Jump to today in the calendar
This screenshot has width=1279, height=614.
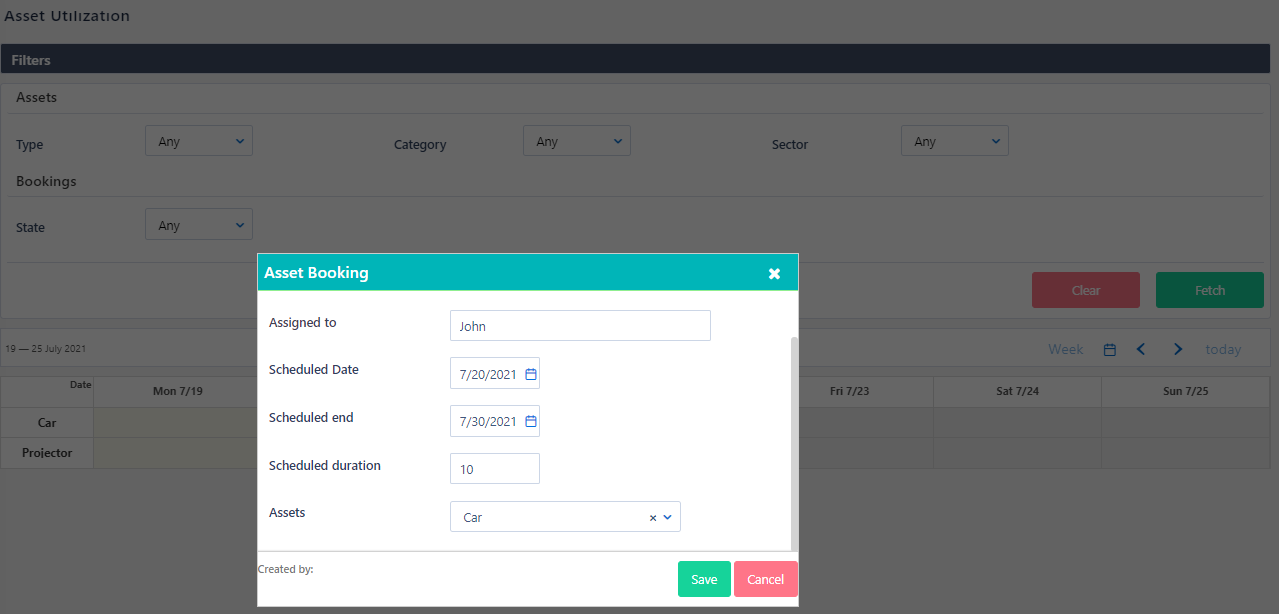(x=1222, y=349)
